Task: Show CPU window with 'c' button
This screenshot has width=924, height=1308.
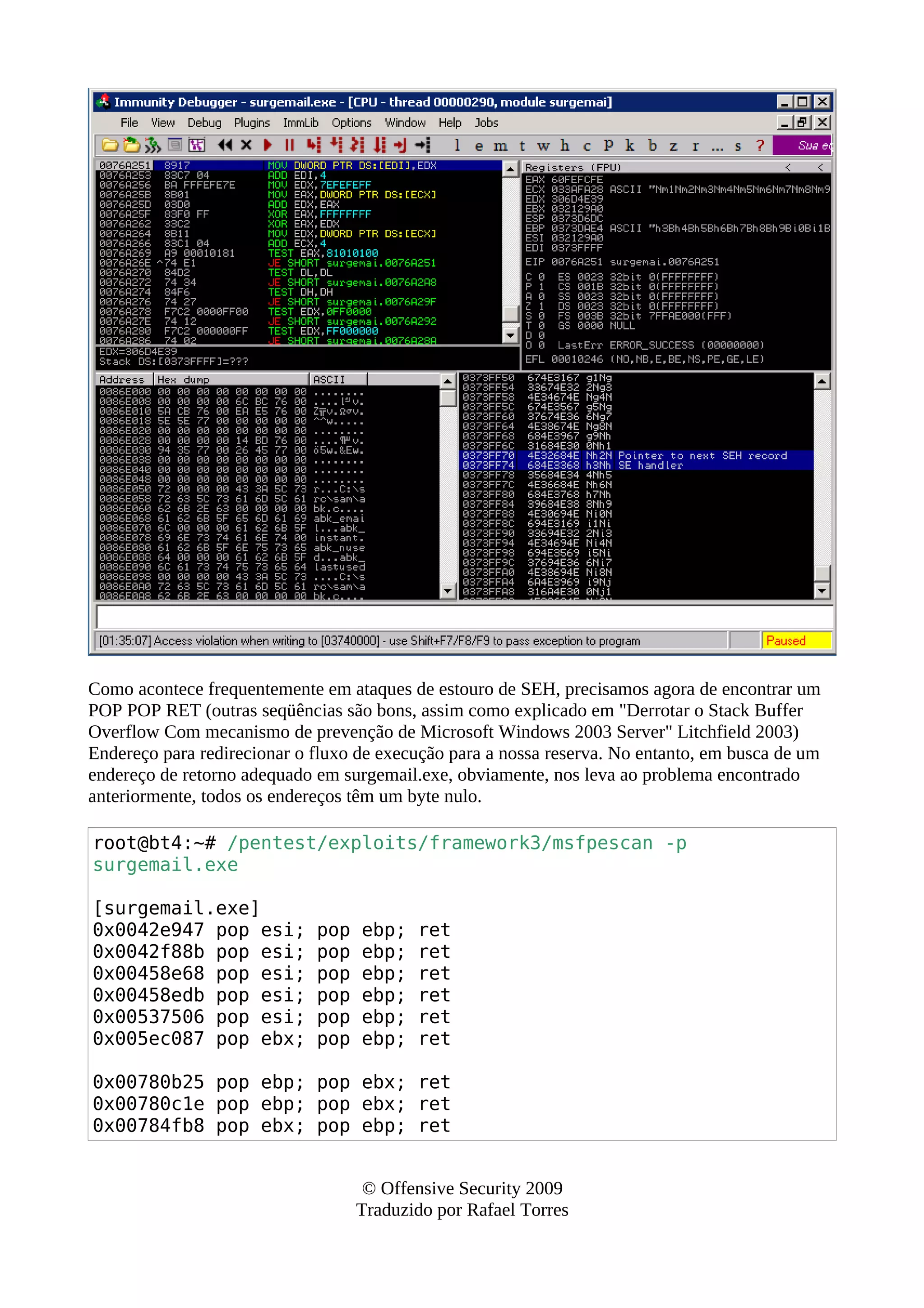Action: point(587,146)
